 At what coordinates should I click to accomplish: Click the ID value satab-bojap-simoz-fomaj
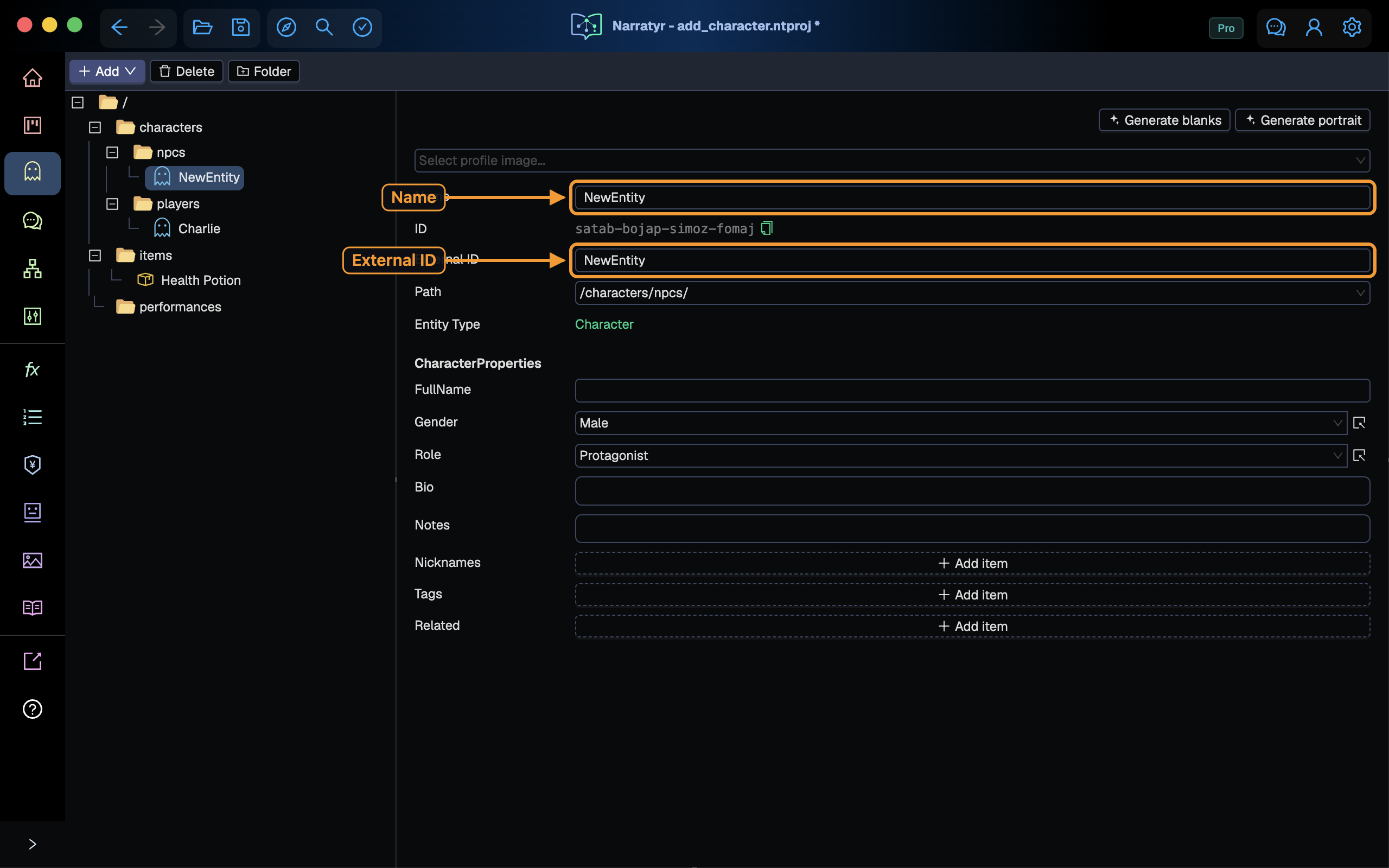pyautogui.click(x=665, y=228)
